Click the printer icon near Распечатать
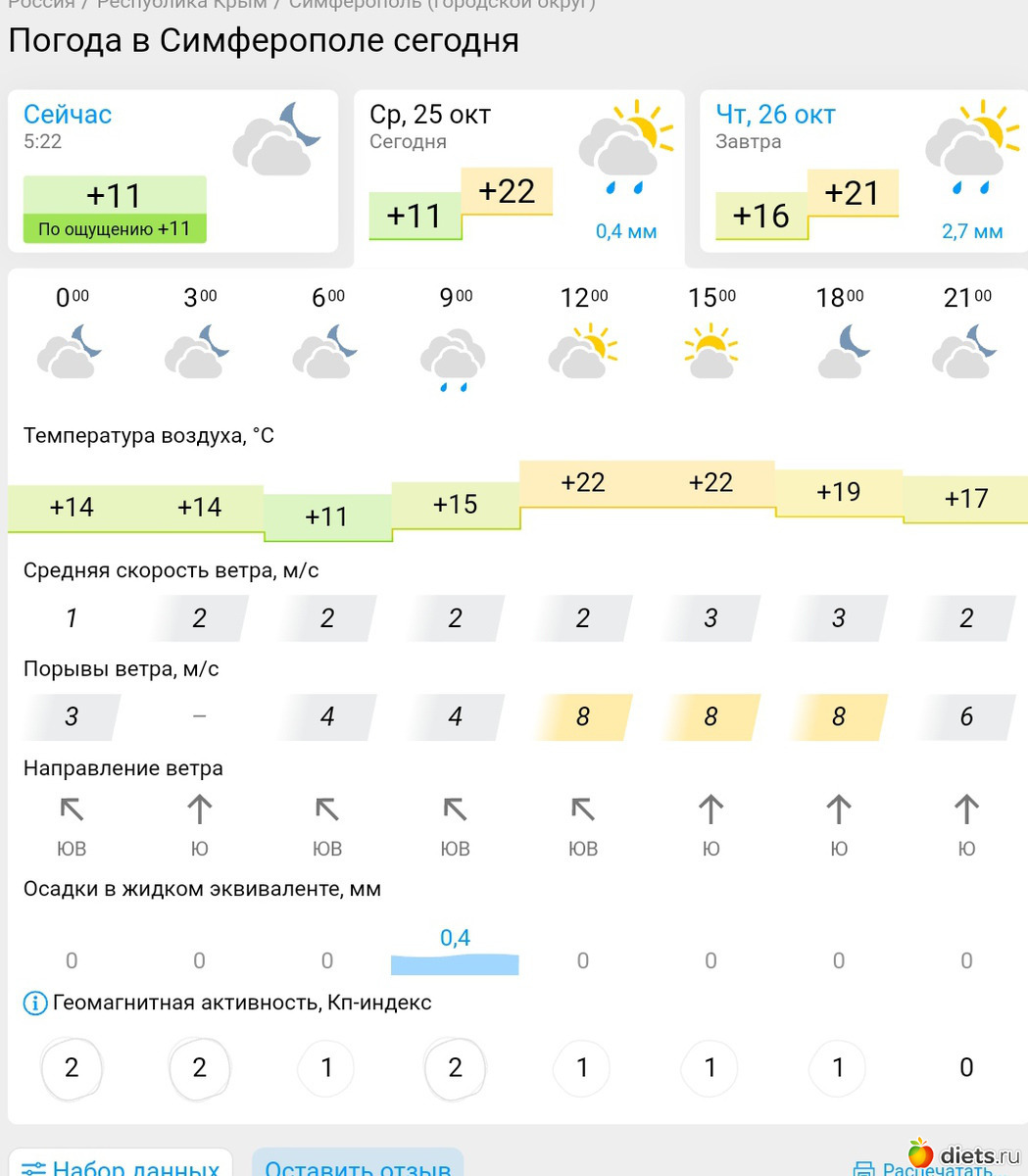This screenshot has width=1028, height=1176. coord(863,1169)
